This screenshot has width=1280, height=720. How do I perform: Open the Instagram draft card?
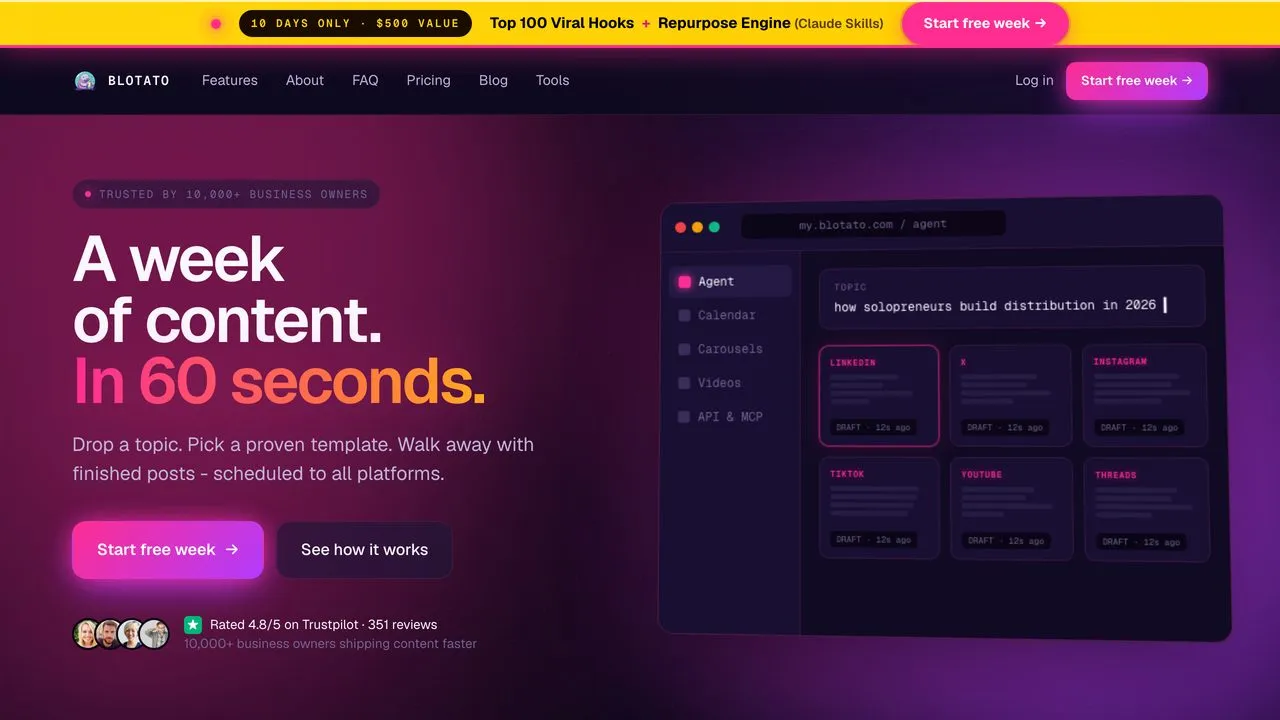point(1144,395)
